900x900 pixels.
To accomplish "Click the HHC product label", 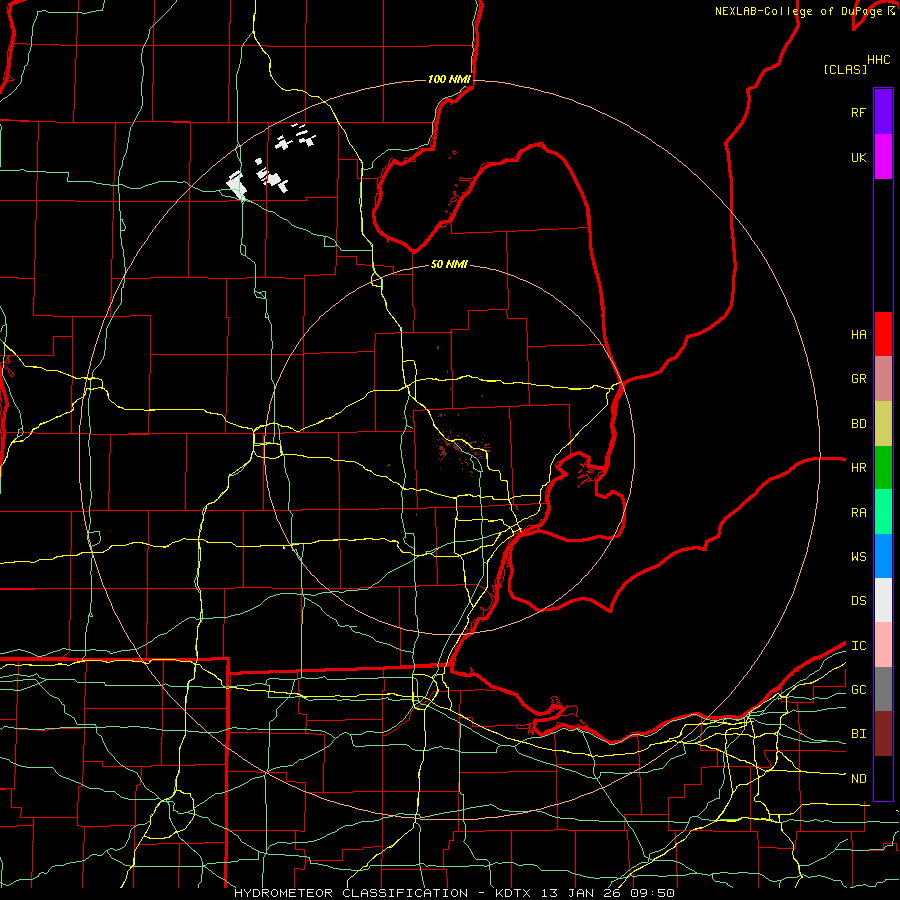I will 878,60.
